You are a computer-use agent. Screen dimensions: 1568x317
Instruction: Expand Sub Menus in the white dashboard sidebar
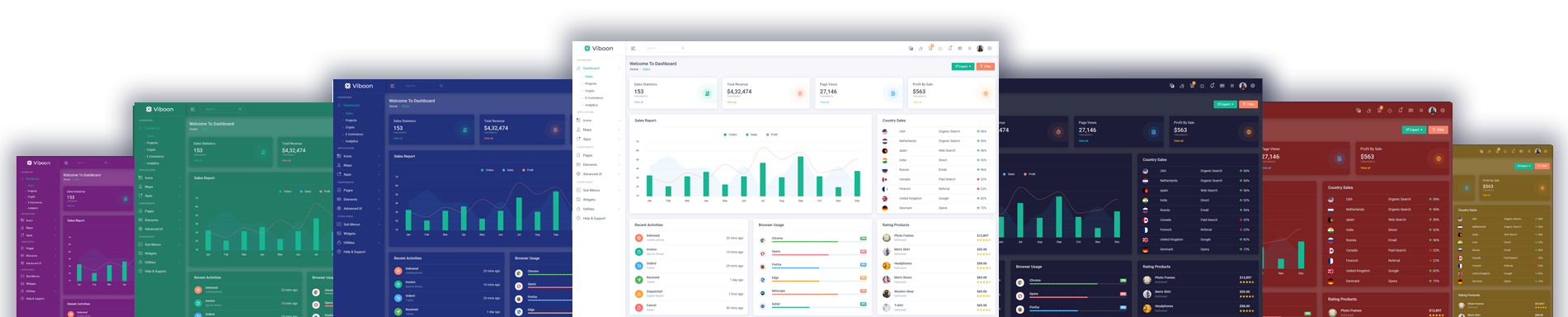pyautogui.click(x=598, y=190)
